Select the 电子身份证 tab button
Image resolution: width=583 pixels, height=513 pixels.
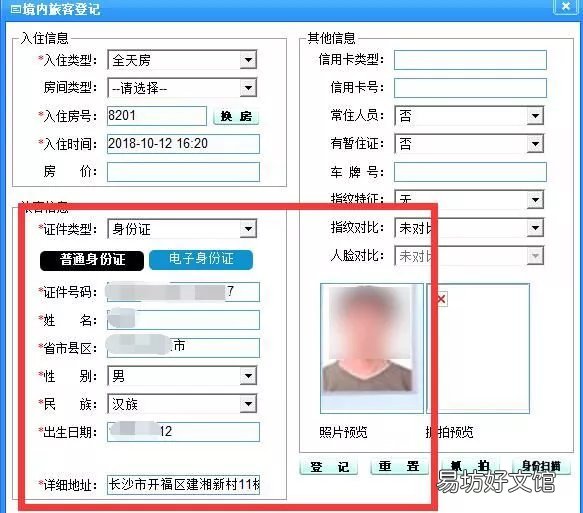[x=201, y=259]
